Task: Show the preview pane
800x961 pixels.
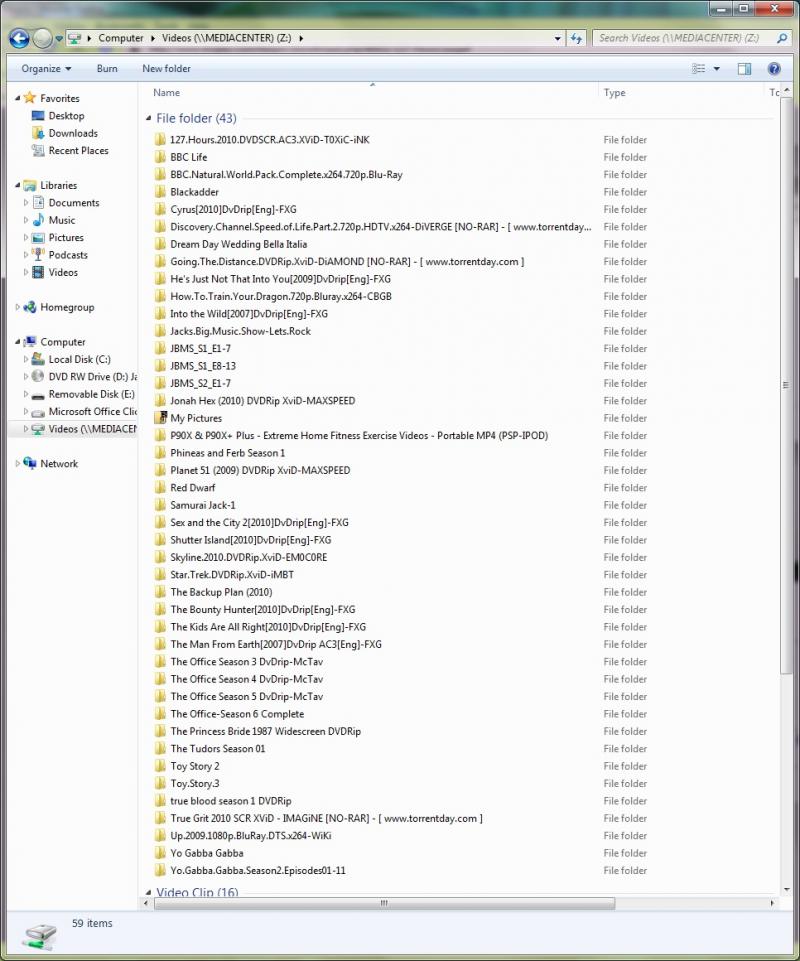Action: 744,69
